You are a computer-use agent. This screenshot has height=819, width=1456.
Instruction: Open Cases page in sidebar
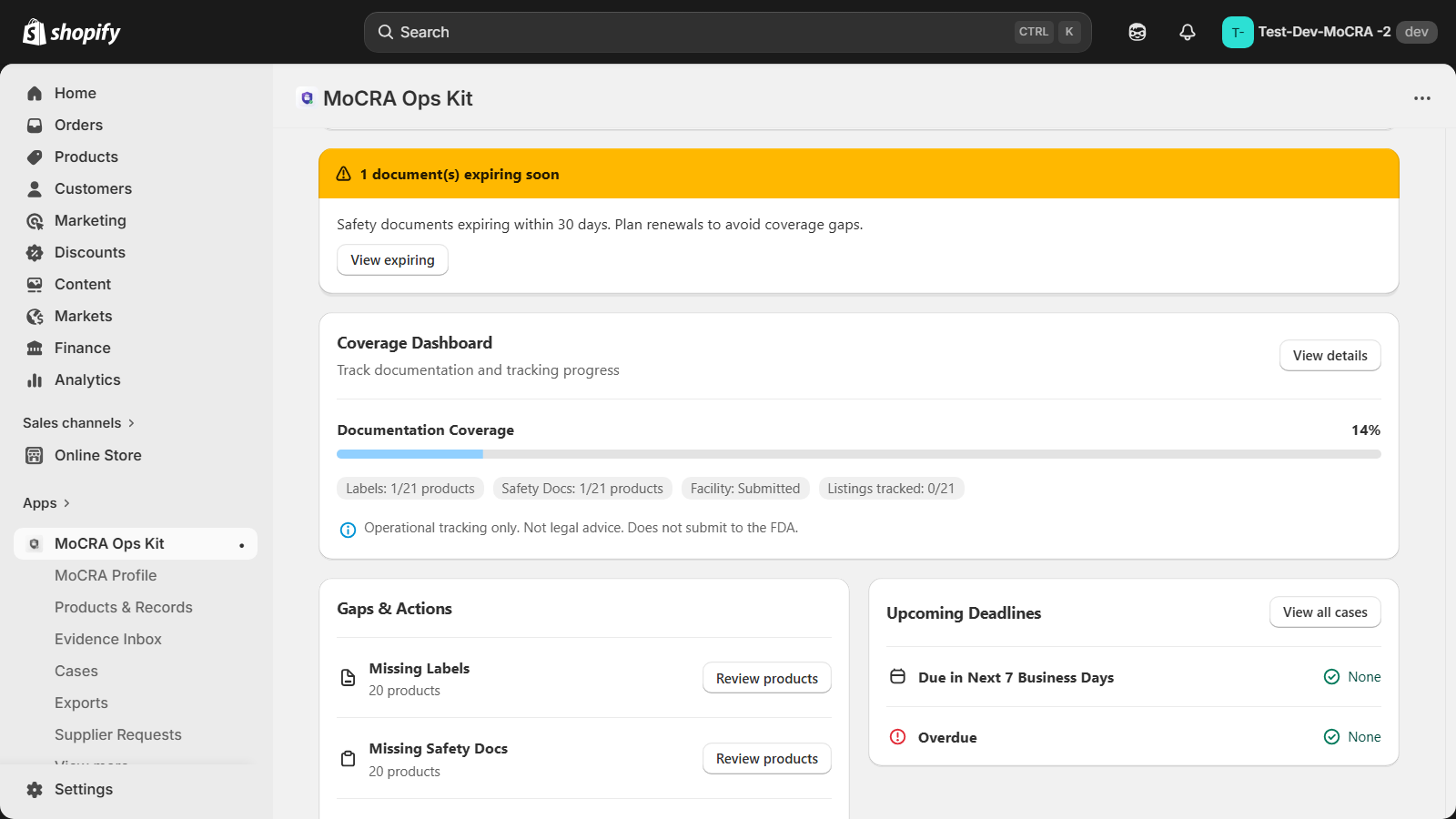(76, 671)
